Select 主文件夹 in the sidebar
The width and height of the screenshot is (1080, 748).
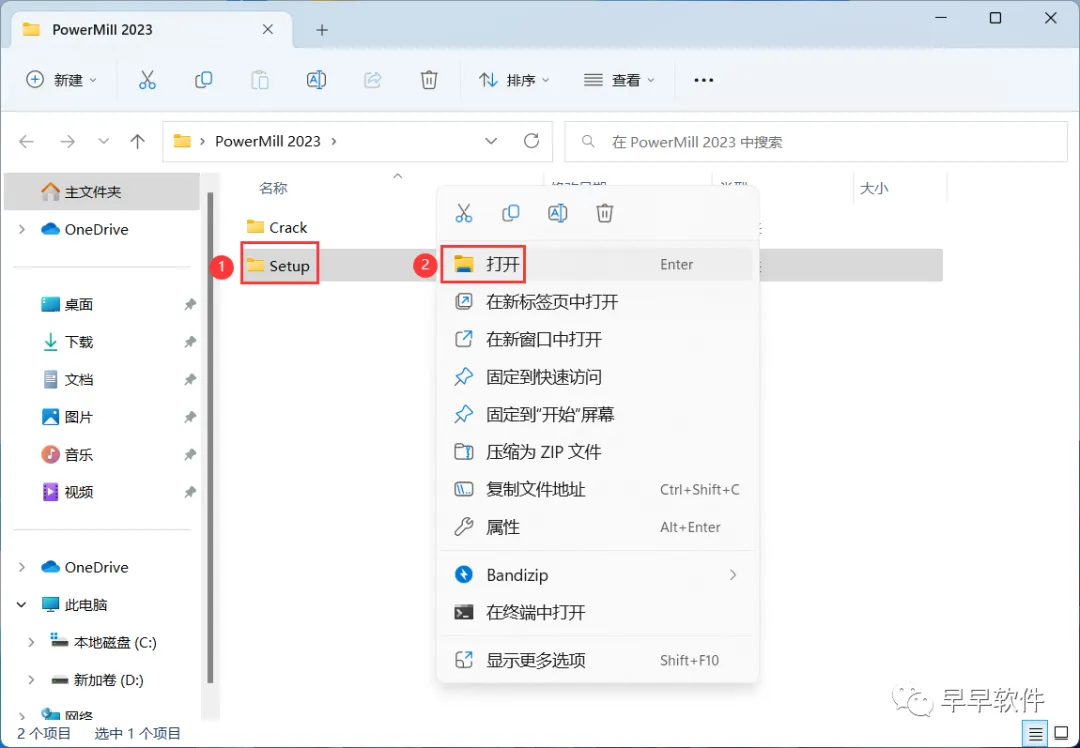tap(102, 191)
